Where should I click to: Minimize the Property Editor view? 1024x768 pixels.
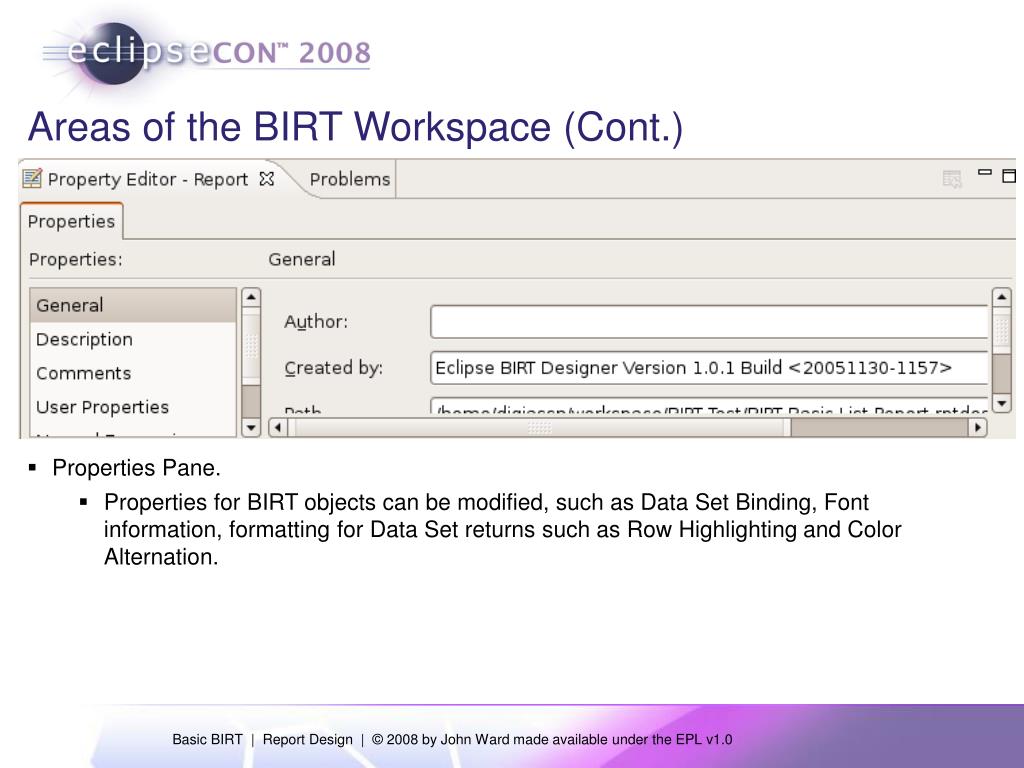(985, 172)
